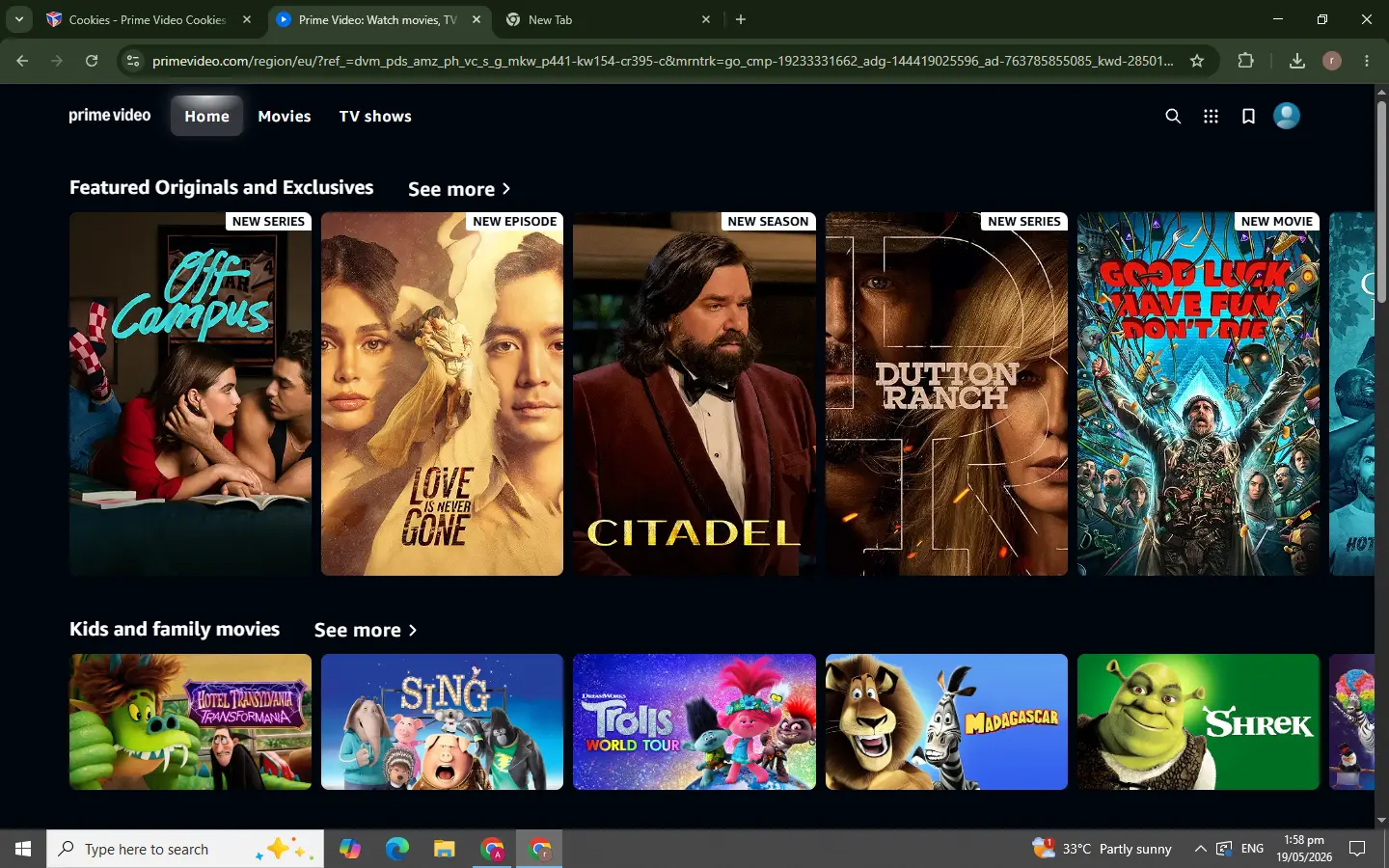Open Madagascar movie thumbnail
Screen dimensions: 1389x868
click(x=946, y=721)
